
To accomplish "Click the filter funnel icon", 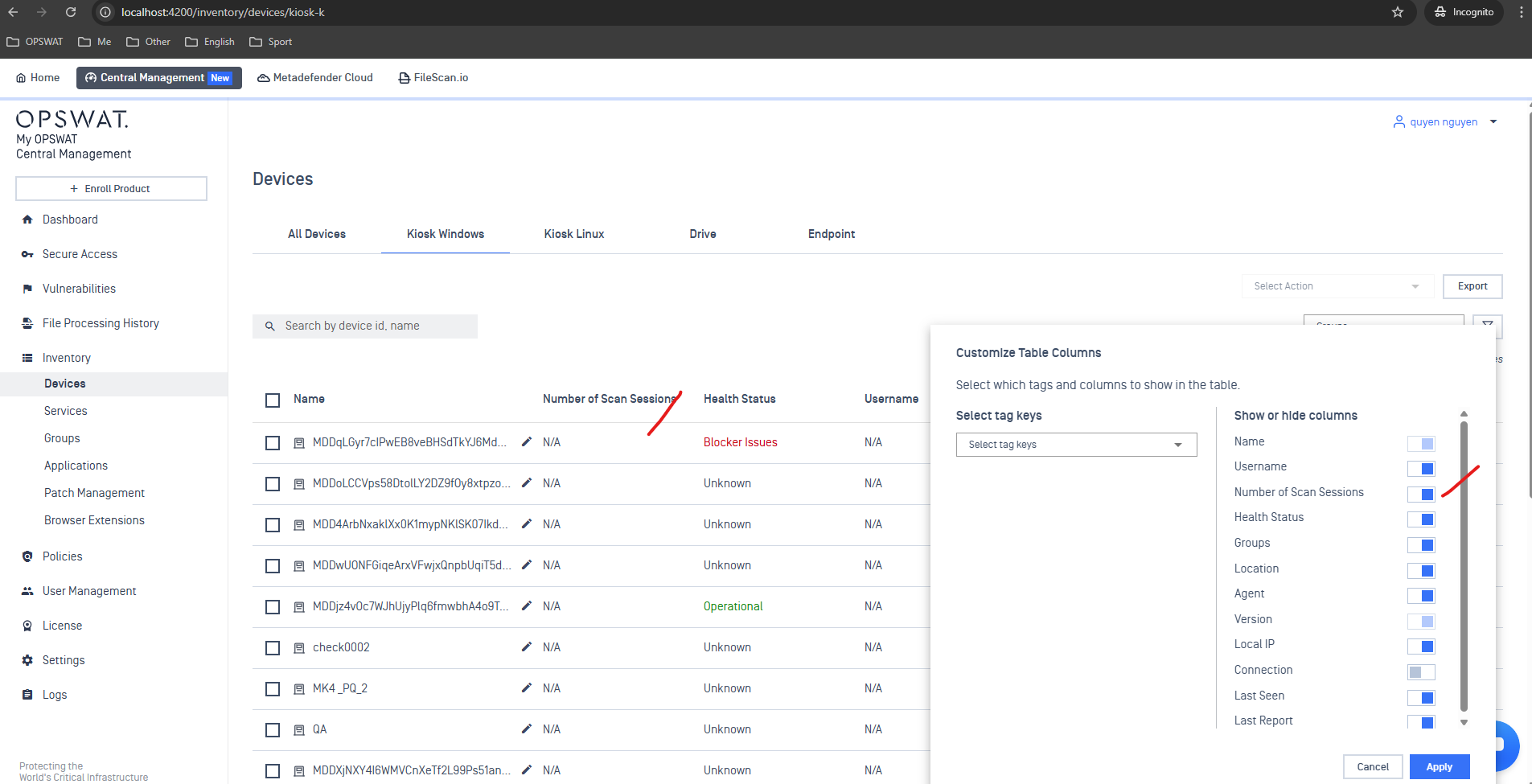I will point(1488,325).
